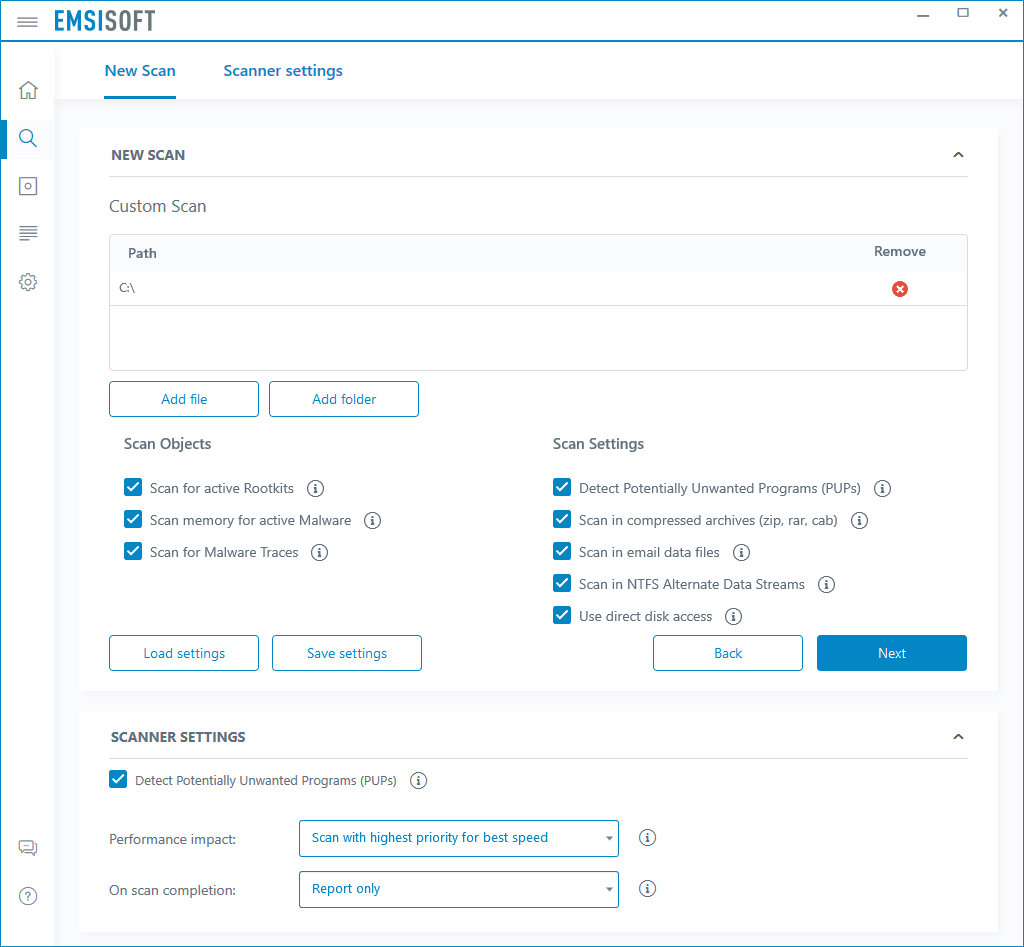Open the Logs sidebar icon
Image resolution: width=1024 pixels, height=947 pixels.
tap(28, 233)
